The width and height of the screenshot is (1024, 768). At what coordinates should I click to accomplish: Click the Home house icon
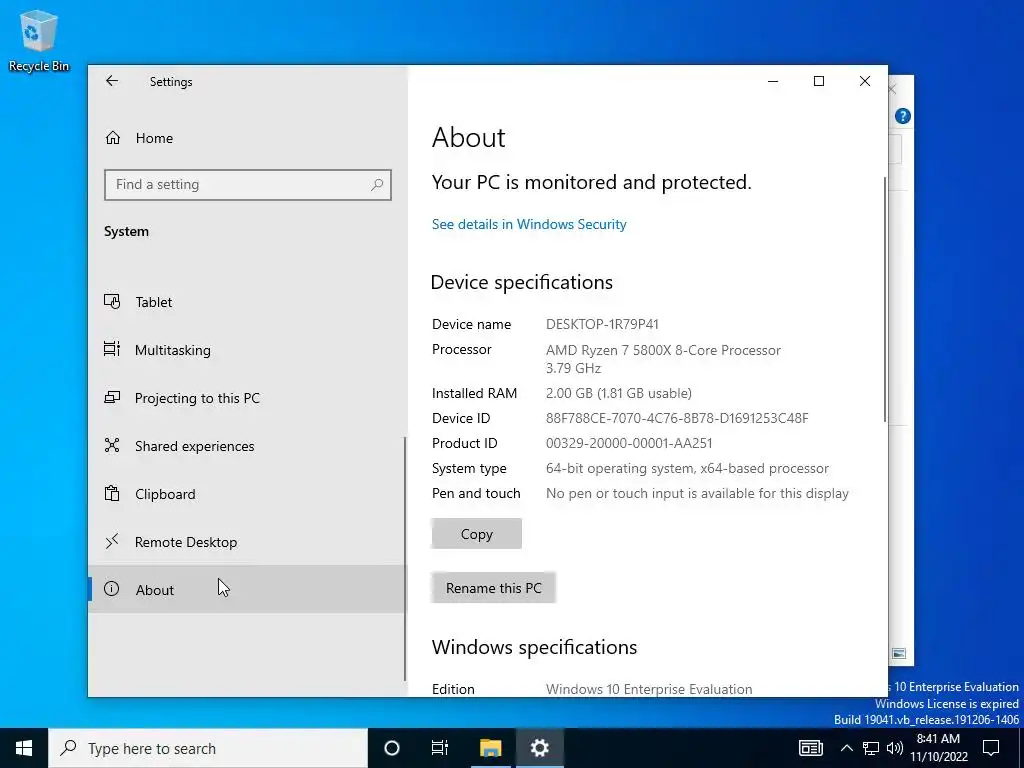coord(113,137)
